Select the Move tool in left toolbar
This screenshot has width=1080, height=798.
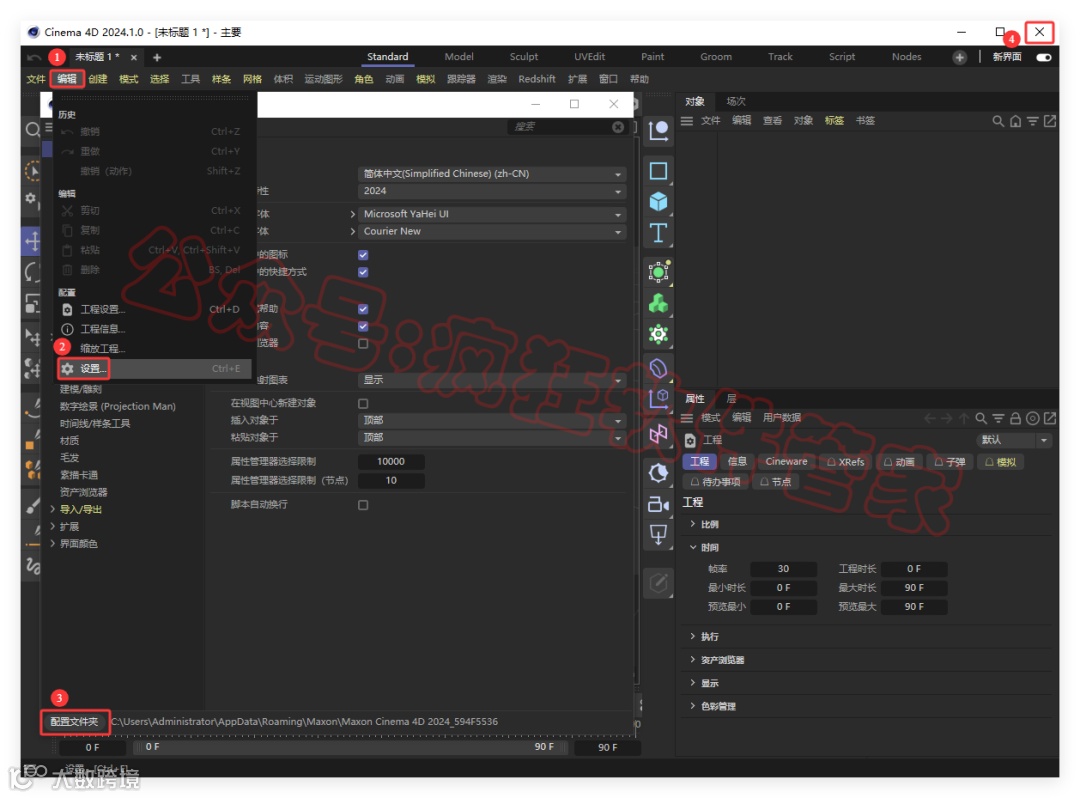(x=32, y=242)
